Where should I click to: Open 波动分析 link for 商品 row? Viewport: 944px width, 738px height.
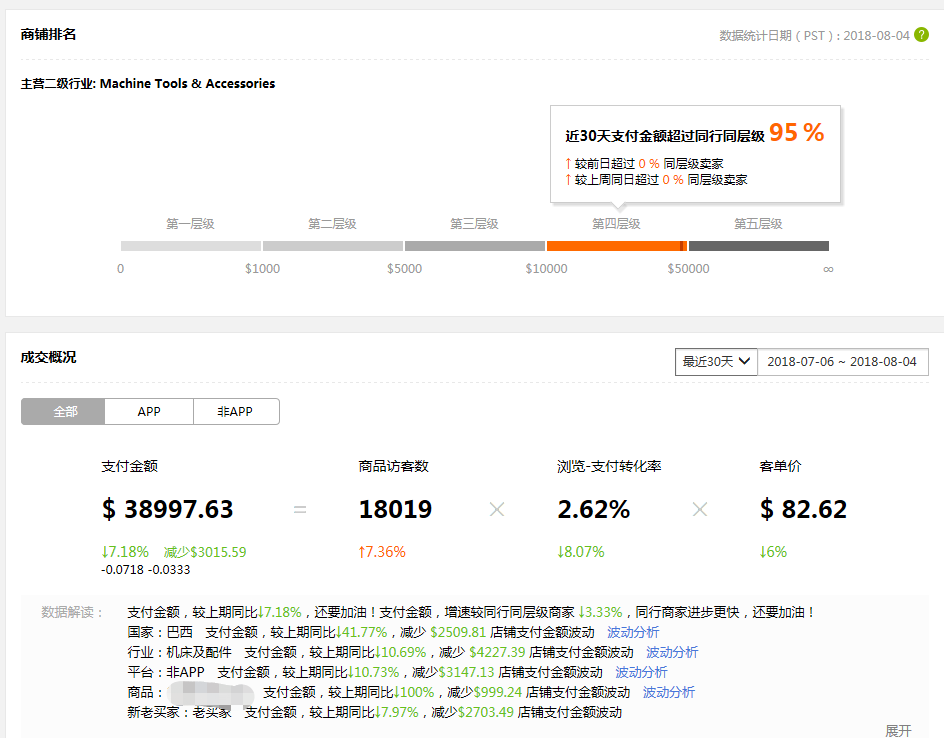click(x=668, y=692)
